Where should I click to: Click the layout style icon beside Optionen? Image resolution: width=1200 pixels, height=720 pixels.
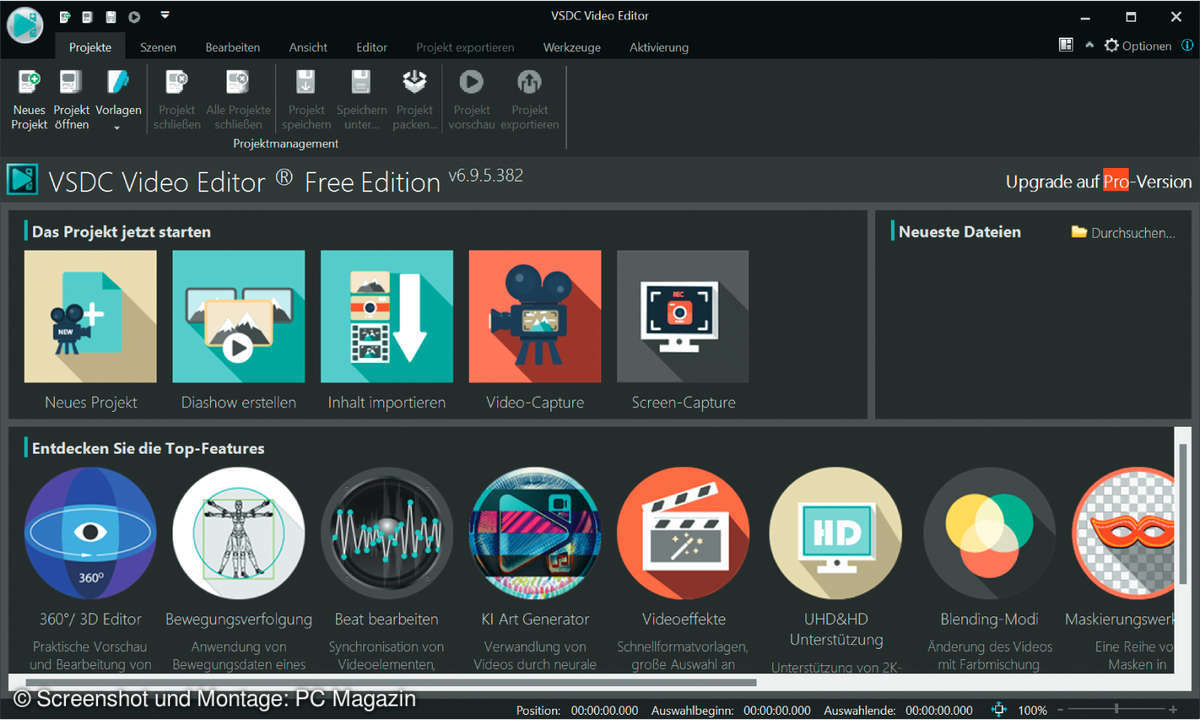1066,45
